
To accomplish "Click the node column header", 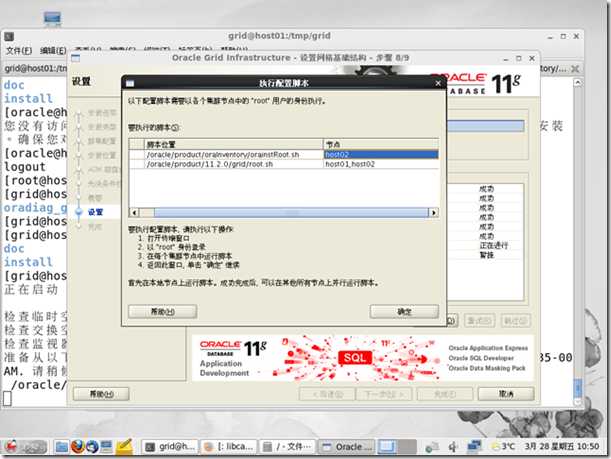I will pyautogui.click(x=381, y=145).
